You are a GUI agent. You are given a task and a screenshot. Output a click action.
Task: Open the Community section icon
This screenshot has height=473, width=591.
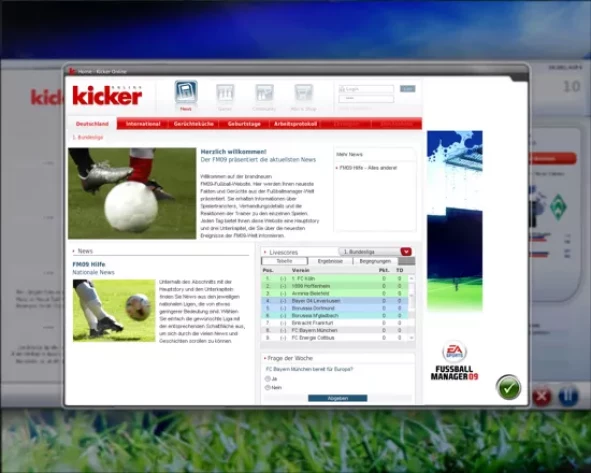[264, 93]
